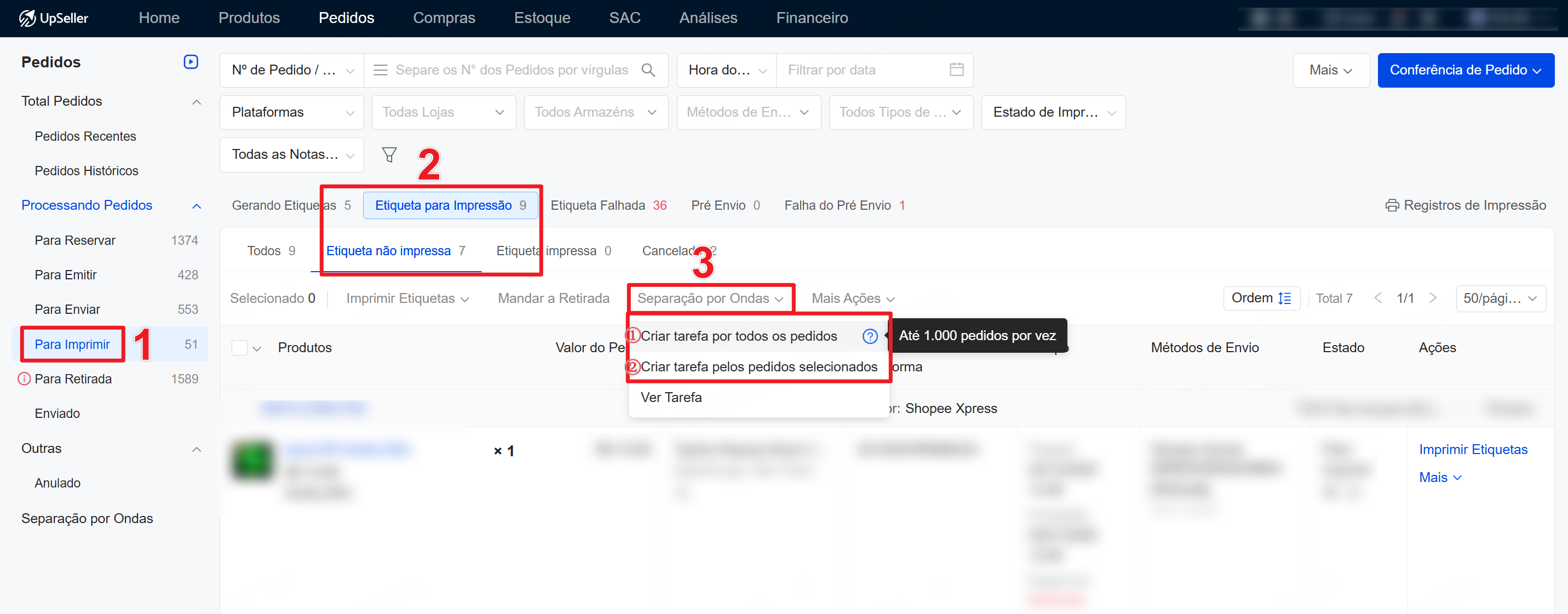Click the video tutorial icon beside Pedidos
This screenshot has width=1568, height=614.
191,62
